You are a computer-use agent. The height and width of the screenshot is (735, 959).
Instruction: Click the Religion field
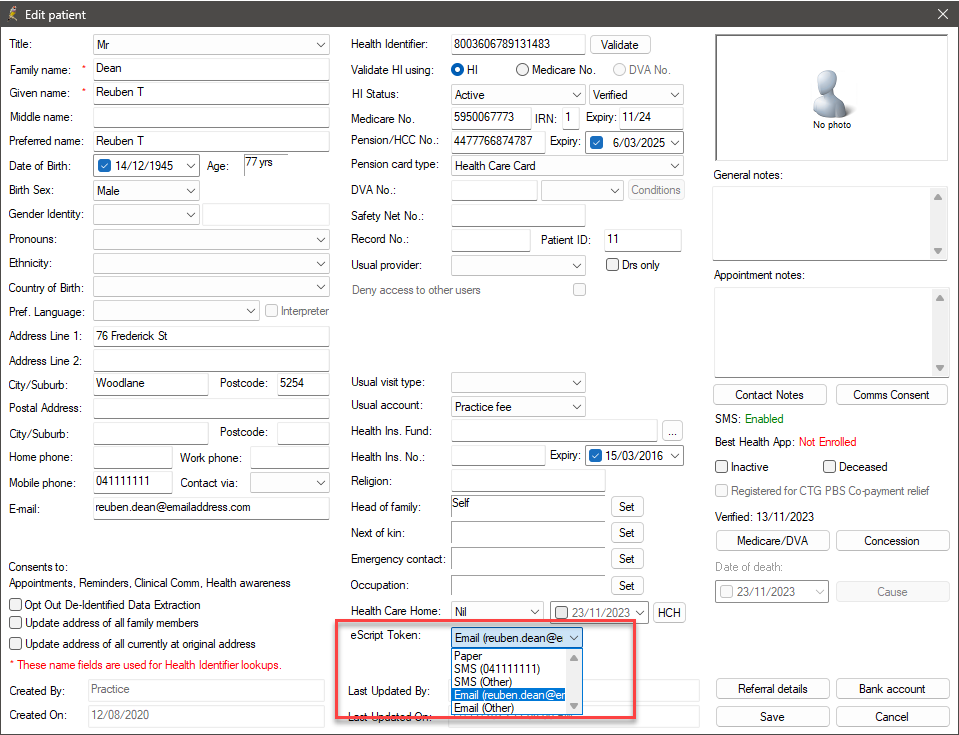point(528,481)
